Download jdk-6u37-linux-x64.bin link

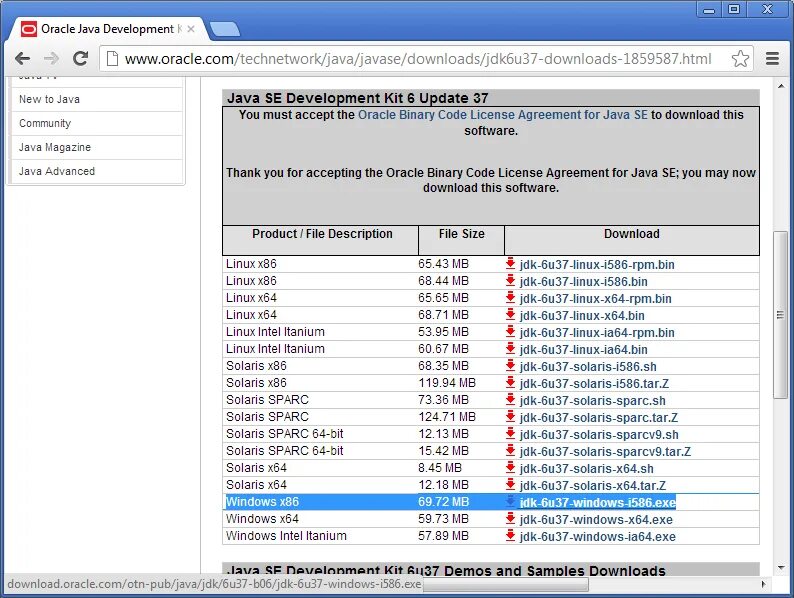click(582, 315)
